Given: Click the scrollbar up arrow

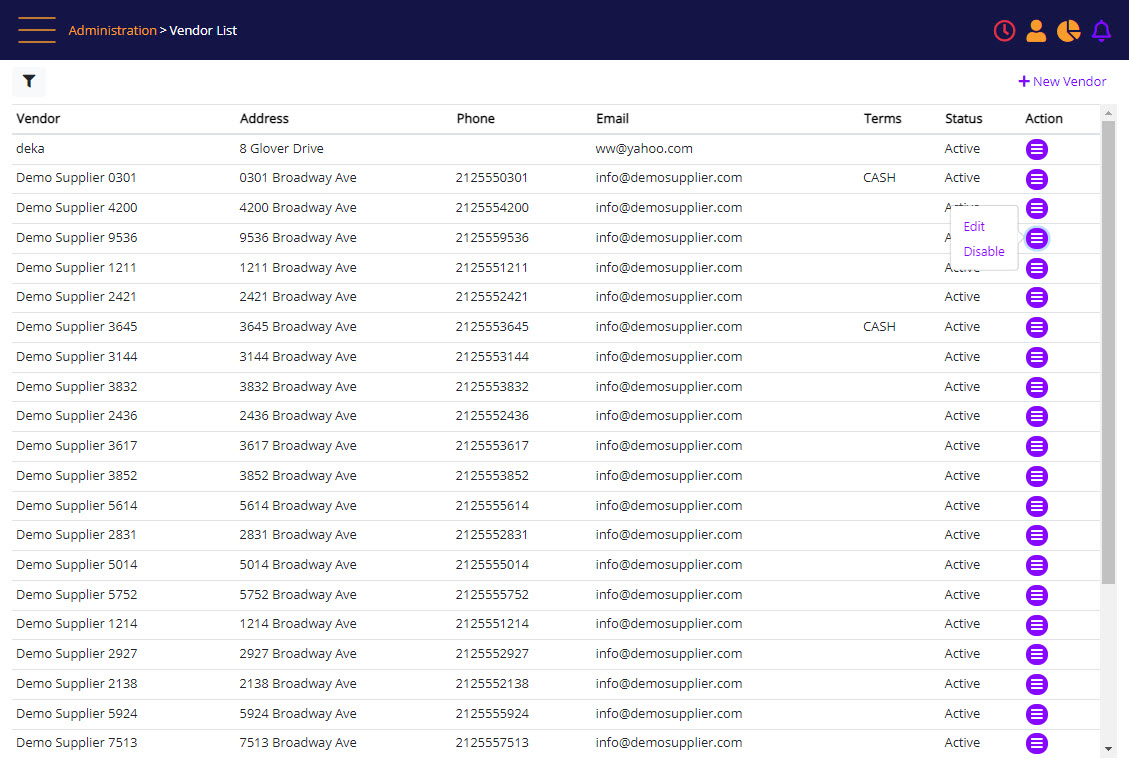Looking at the screenshot, I should (1108, 113).
